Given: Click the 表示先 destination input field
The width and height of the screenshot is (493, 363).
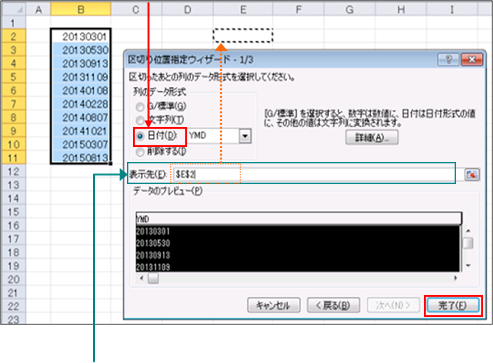Looking at the screenshot, I should point(313,174).
